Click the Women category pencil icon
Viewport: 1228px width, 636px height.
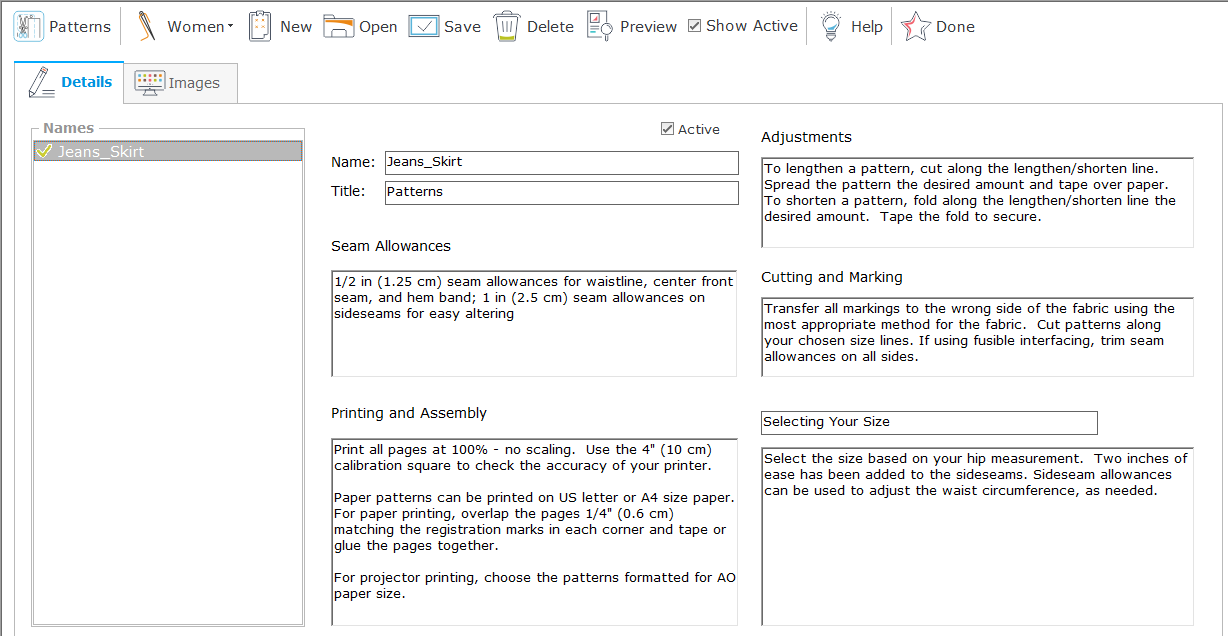pyautogui.click(x=147, y=27)
